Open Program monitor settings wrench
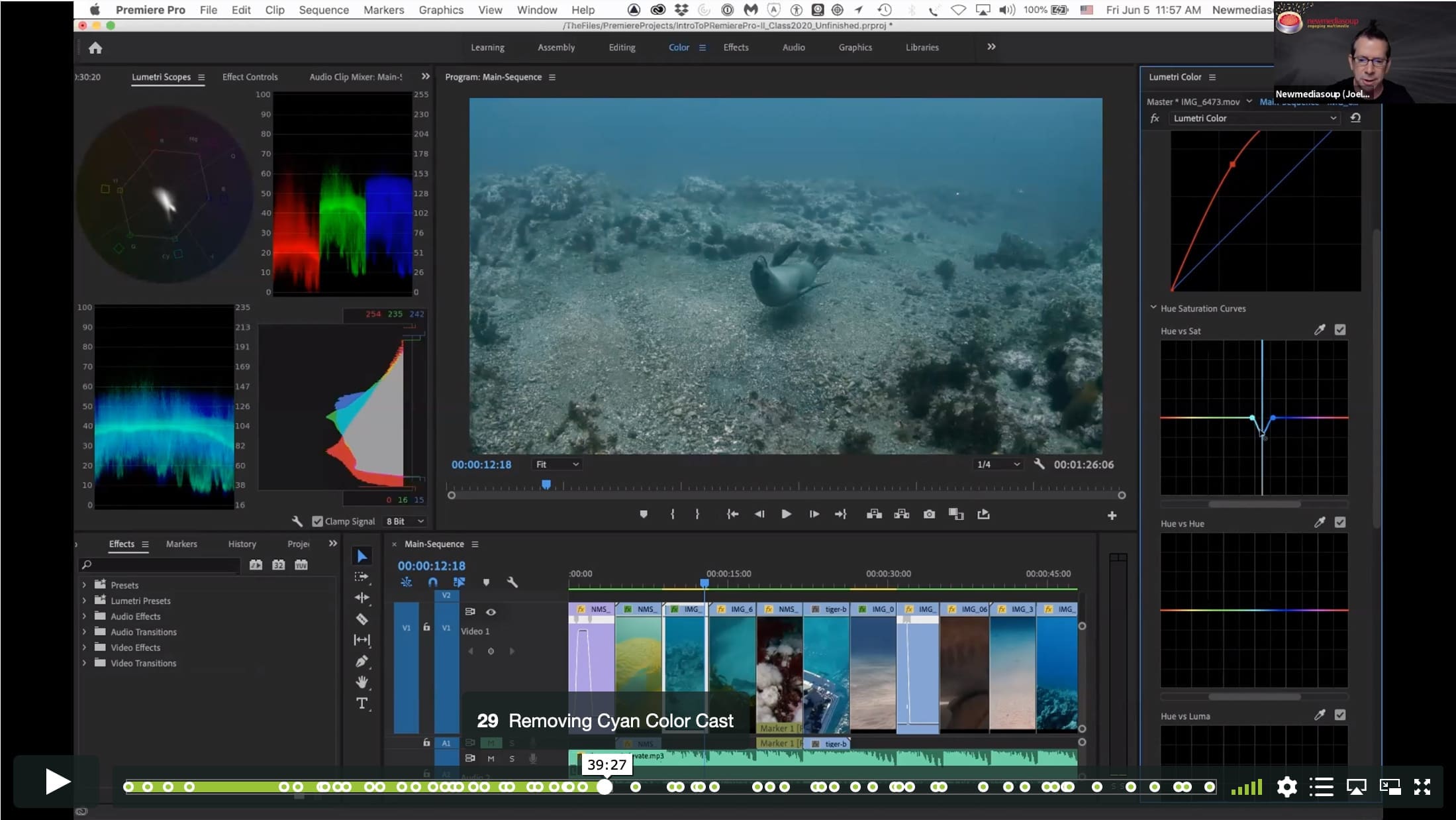Image resolution: width=1456 pixels, height=820 pixels. click(x=1039, y=464)
